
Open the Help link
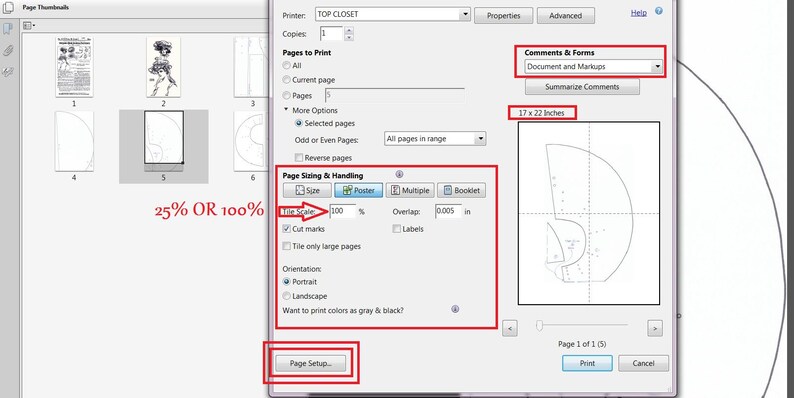(x=639, y=13)
